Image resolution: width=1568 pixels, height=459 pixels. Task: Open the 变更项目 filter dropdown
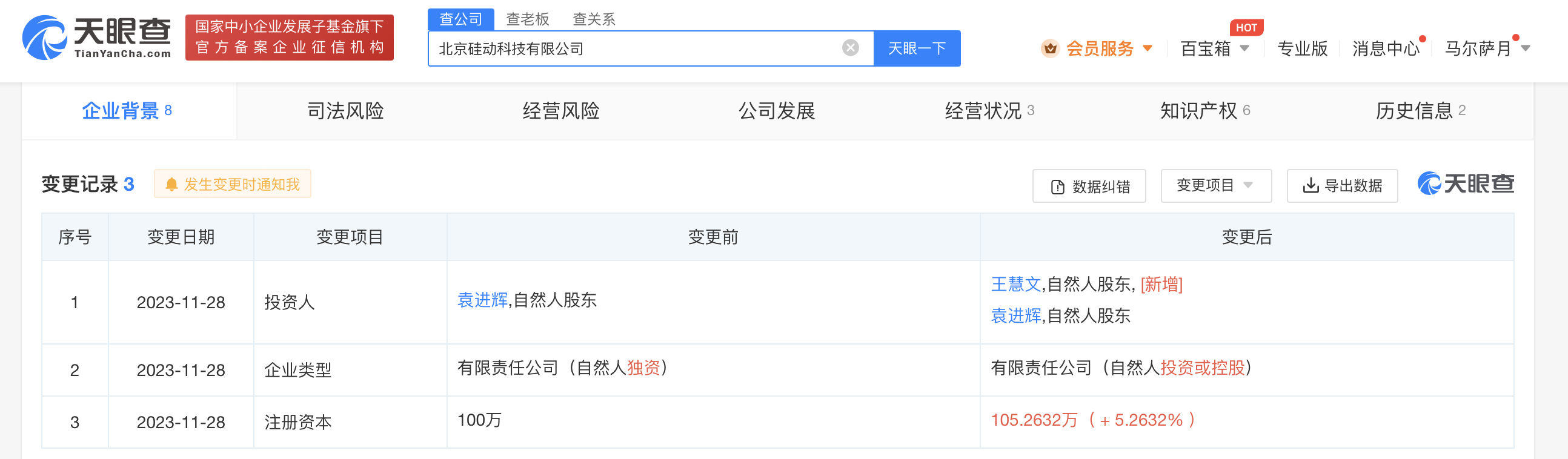coord(1215,186)
